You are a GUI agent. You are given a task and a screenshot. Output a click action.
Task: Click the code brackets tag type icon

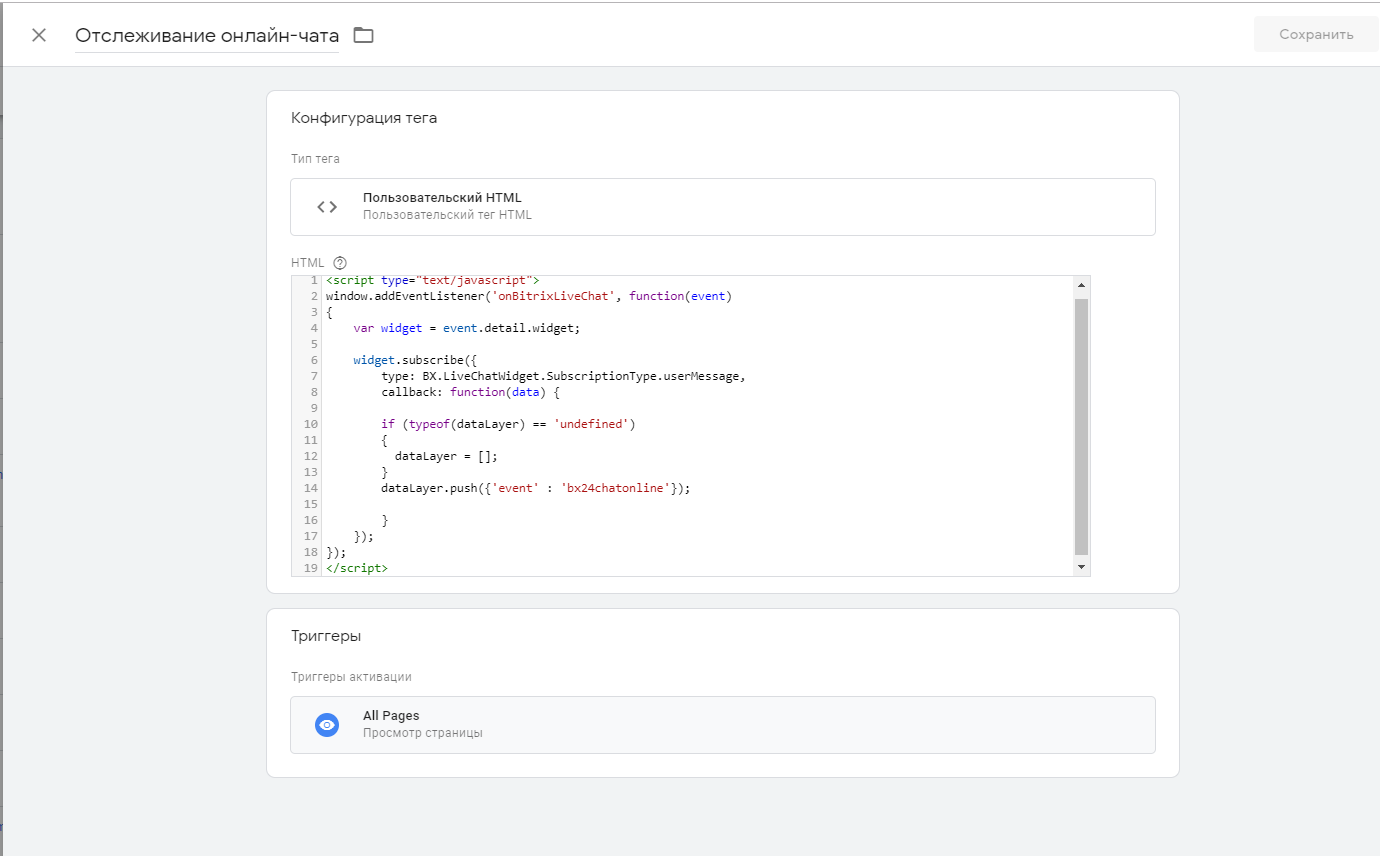[x=327, y=207]
